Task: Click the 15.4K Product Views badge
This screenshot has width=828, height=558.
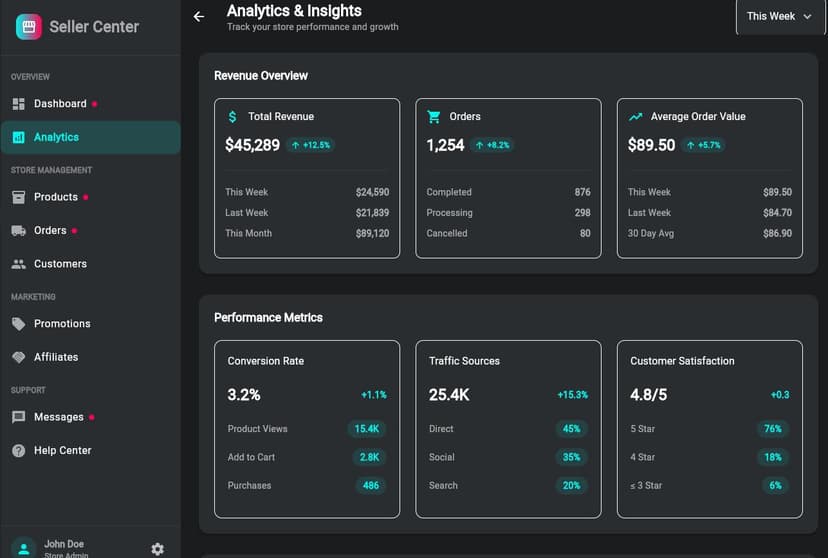Action: click(x=367, y=429)
